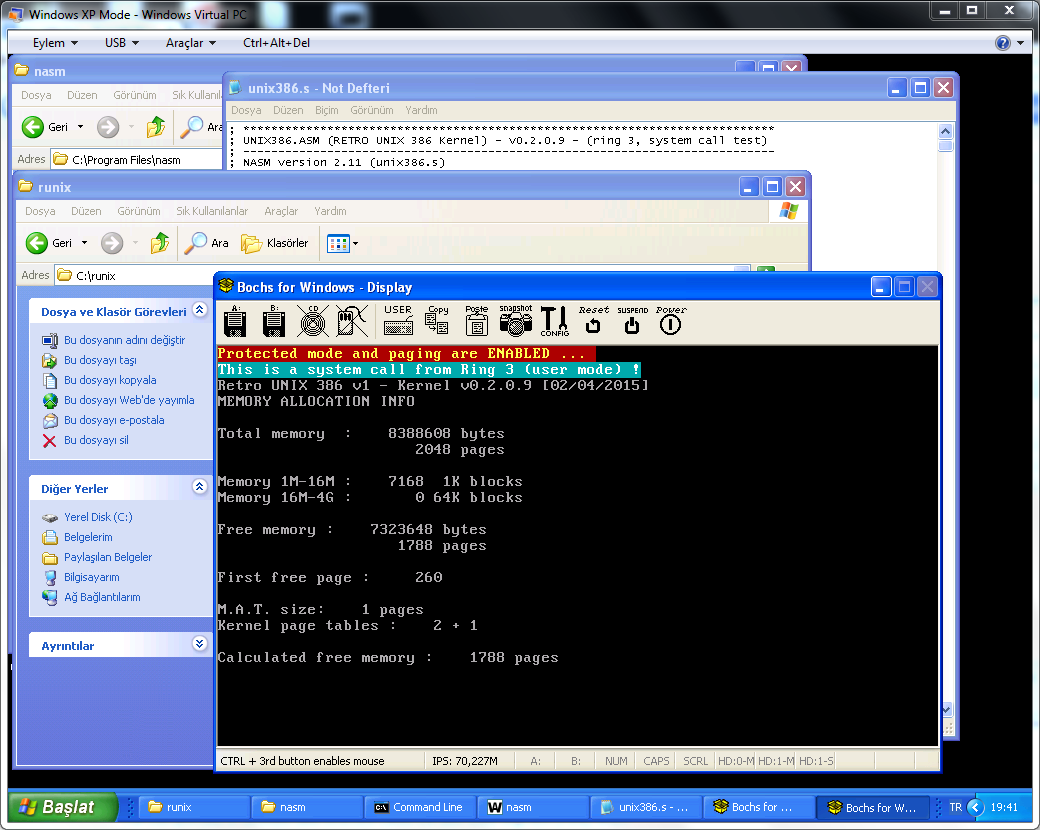The image size is (1040, 830).
Task: Toggle Klasörler folders pane in runix
Action: (x=275, y=243)
